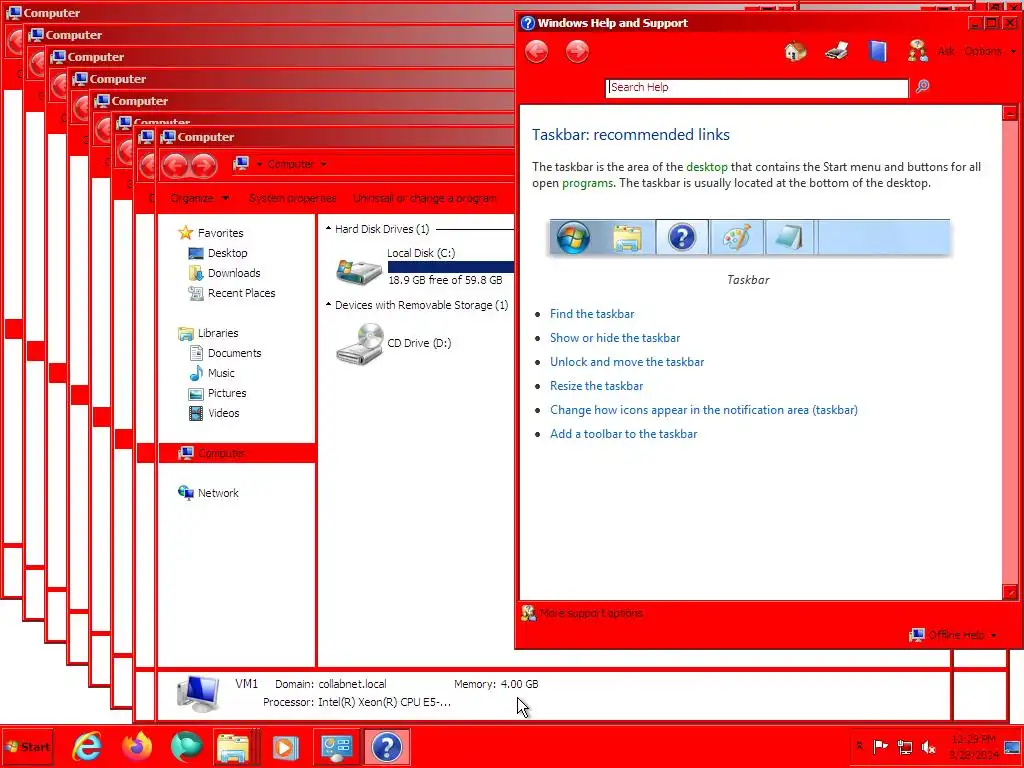Image resolution: width=1024 pixels, height=768 pixels.
Task: Click System properties in Explorer toolbar
Action: (293, 199)
